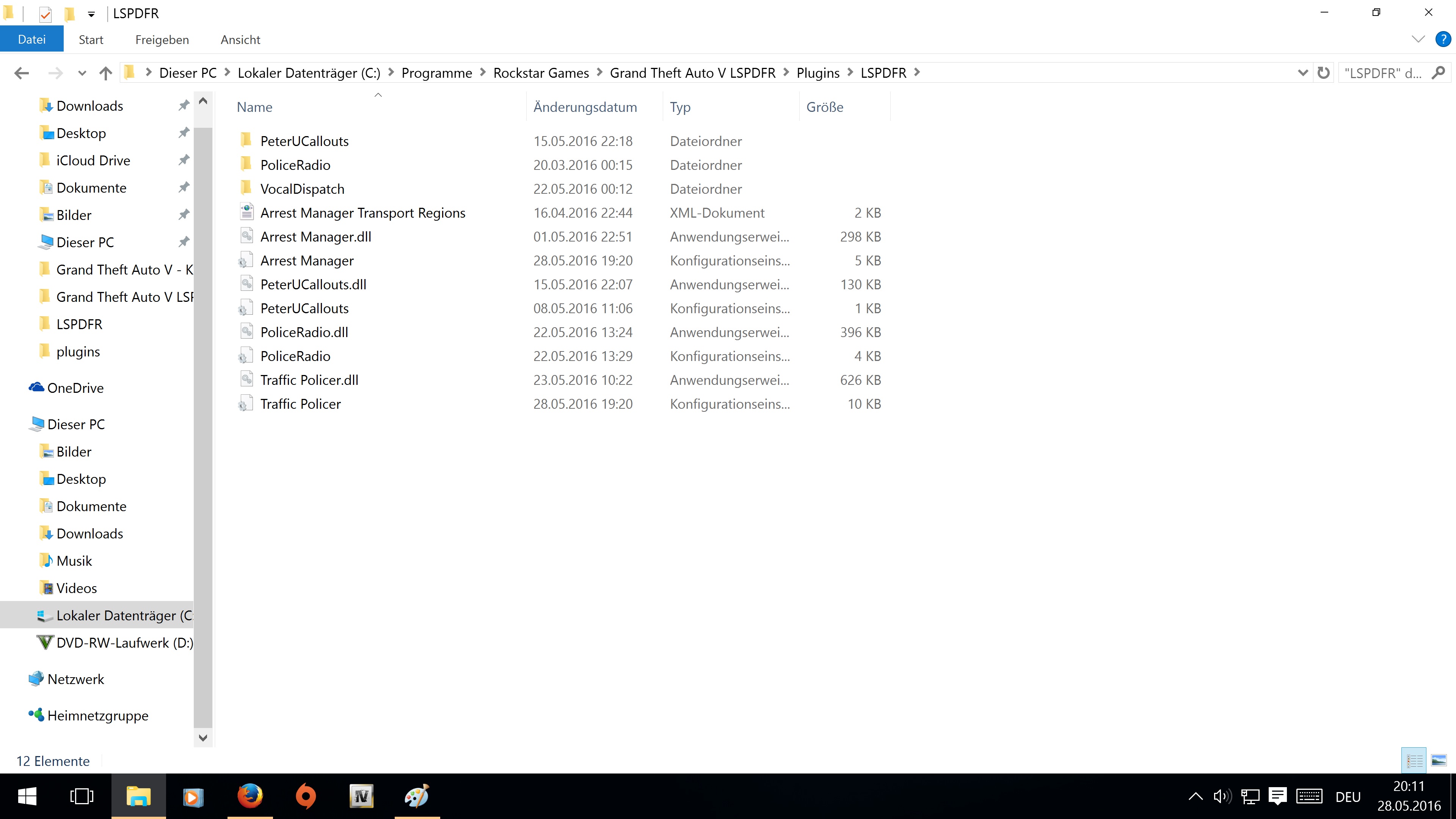Expand the ribbon with the chevron
Screen dimensions: 1456x819
[1418, 39]
